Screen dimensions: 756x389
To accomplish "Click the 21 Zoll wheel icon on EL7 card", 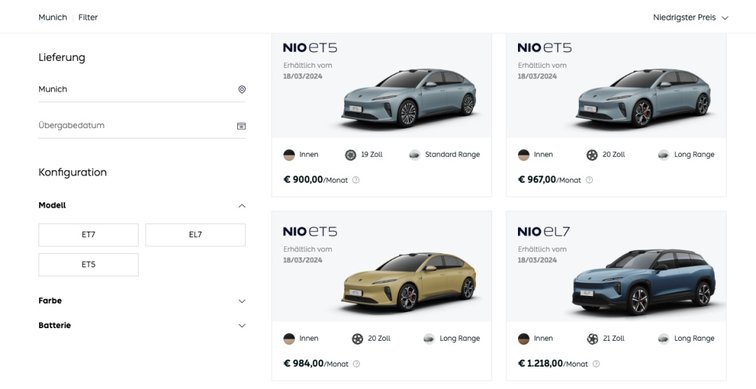I will click(593, 339).
